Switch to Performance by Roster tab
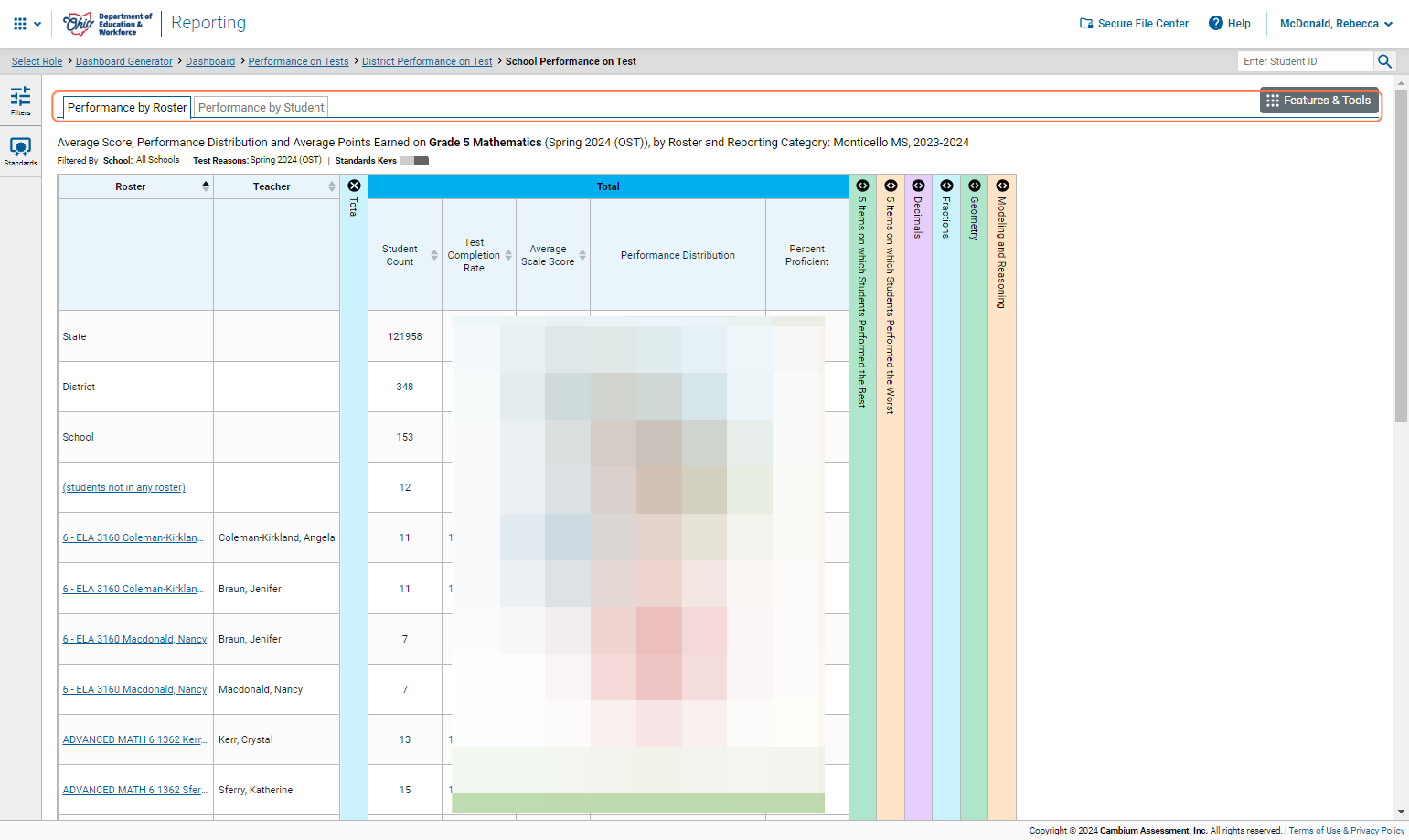The image size is (1409, 840). [127, 107]
